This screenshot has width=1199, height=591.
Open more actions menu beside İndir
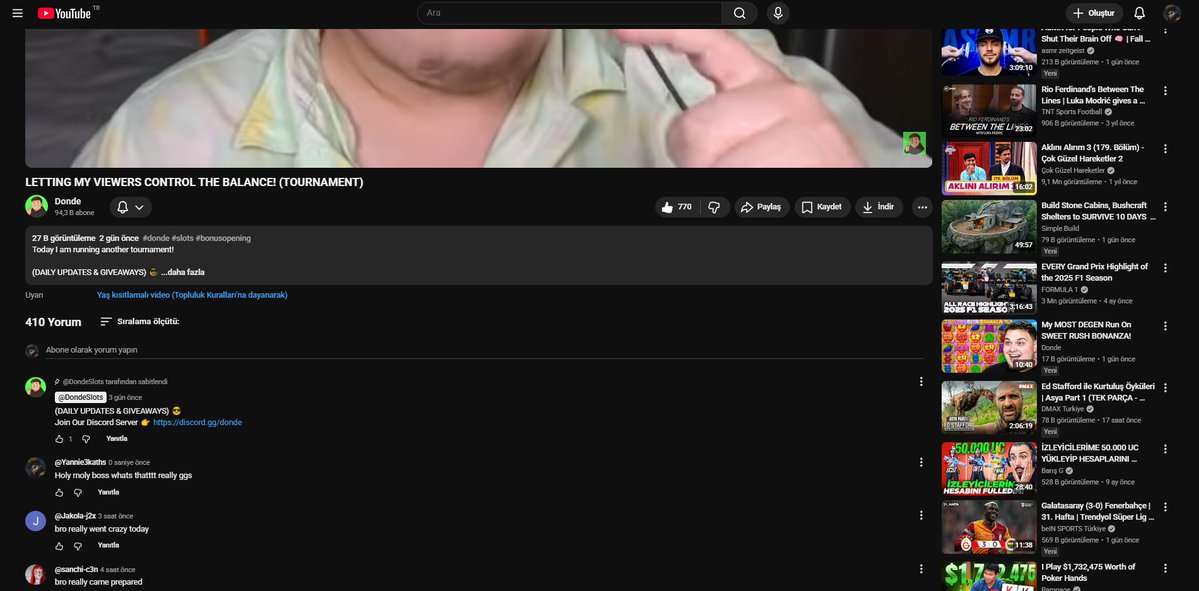pos(923,207)
